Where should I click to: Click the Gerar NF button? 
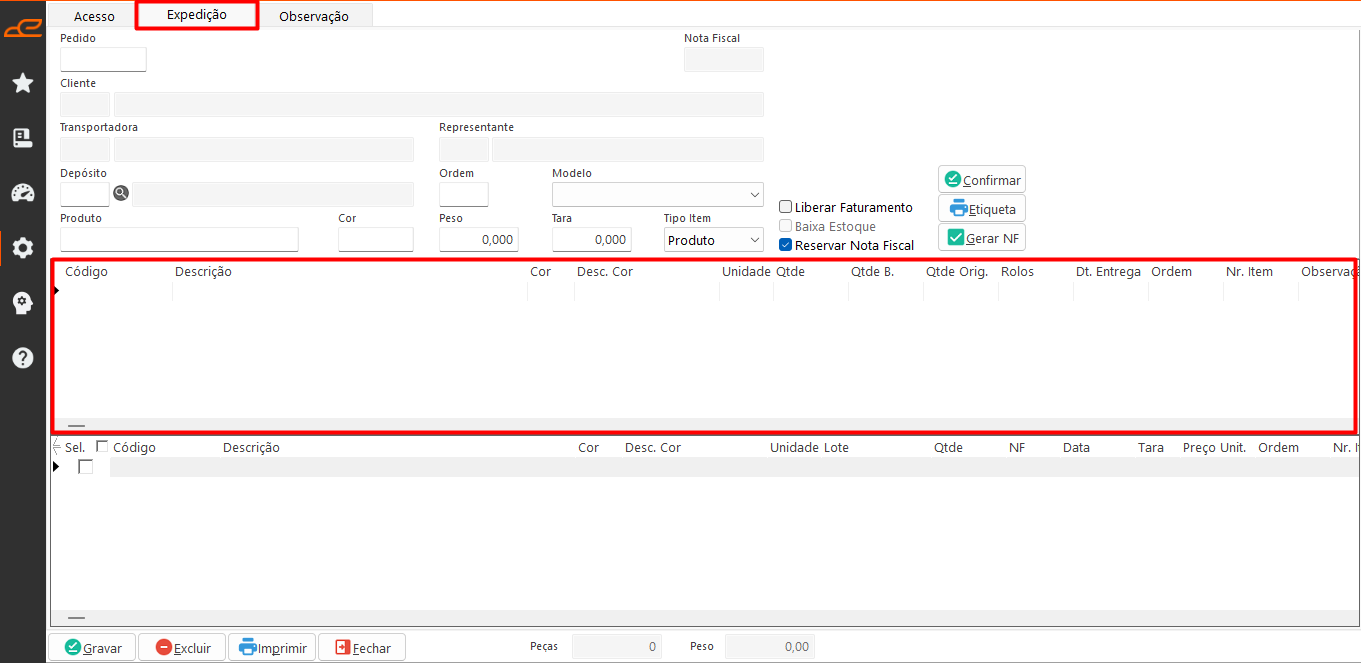pos(982,238)
